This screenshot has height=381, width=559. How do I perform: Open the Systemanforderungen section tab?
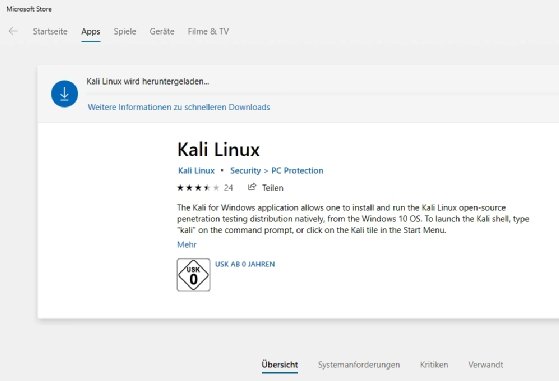click(x=359, y=365)
